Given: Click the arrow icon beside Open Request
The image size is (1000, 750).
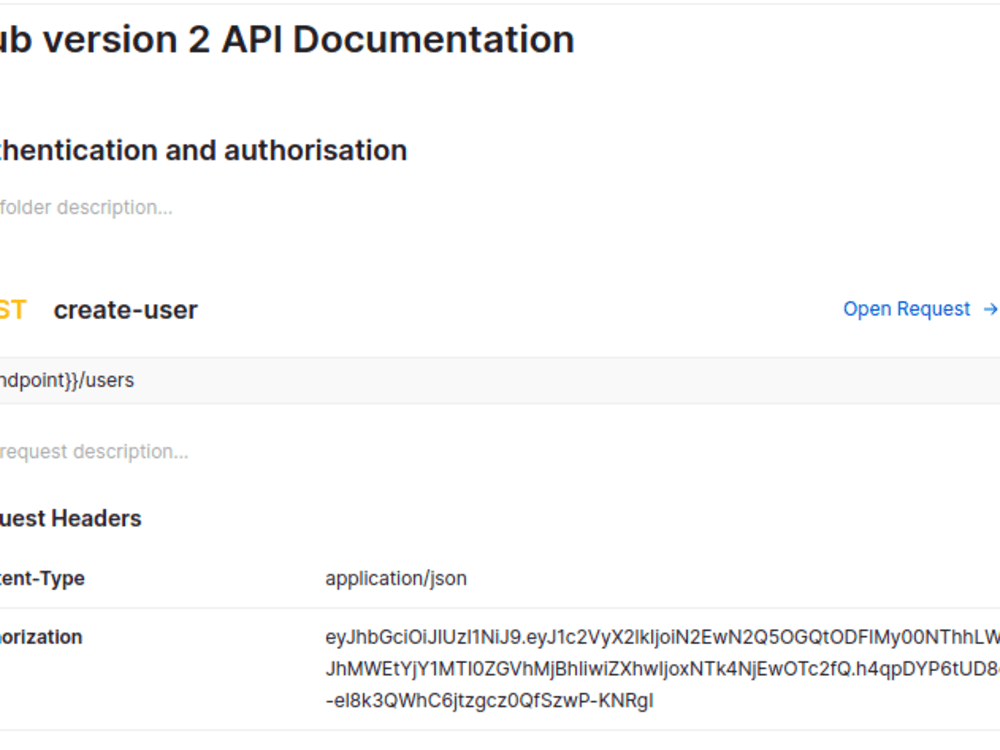Looking at the screenshot, I should pos(990,309).
